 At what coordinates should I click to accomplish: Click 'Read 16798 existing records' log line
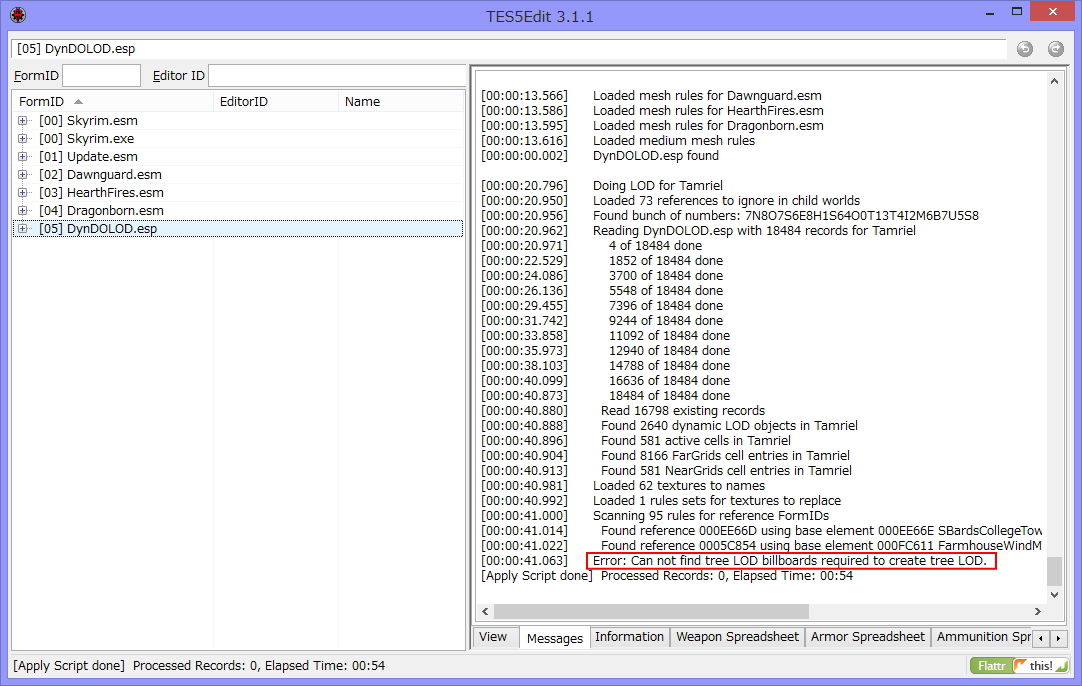683,411
